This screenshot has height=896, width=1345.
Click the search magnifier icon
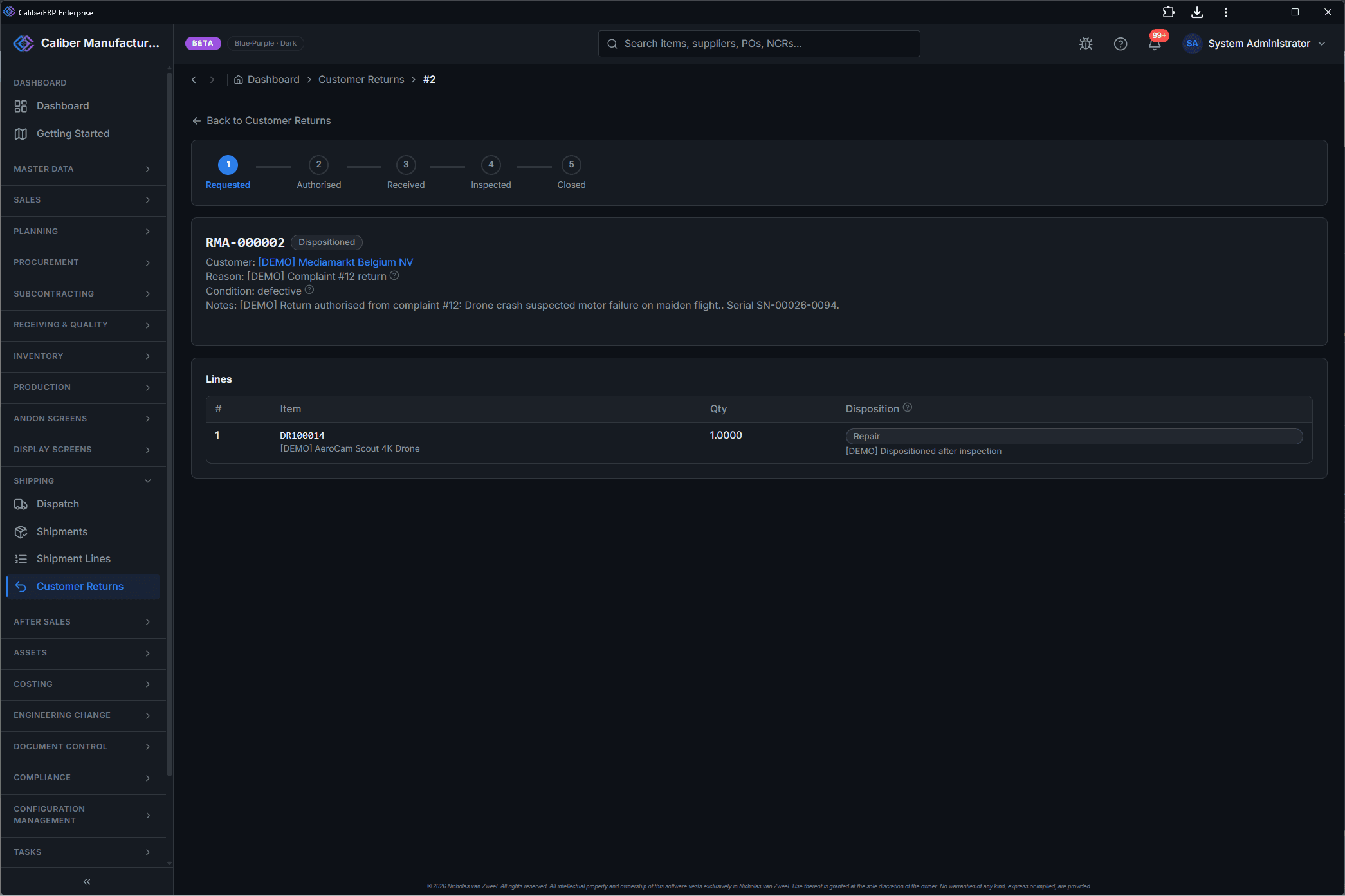coord(612,44)
